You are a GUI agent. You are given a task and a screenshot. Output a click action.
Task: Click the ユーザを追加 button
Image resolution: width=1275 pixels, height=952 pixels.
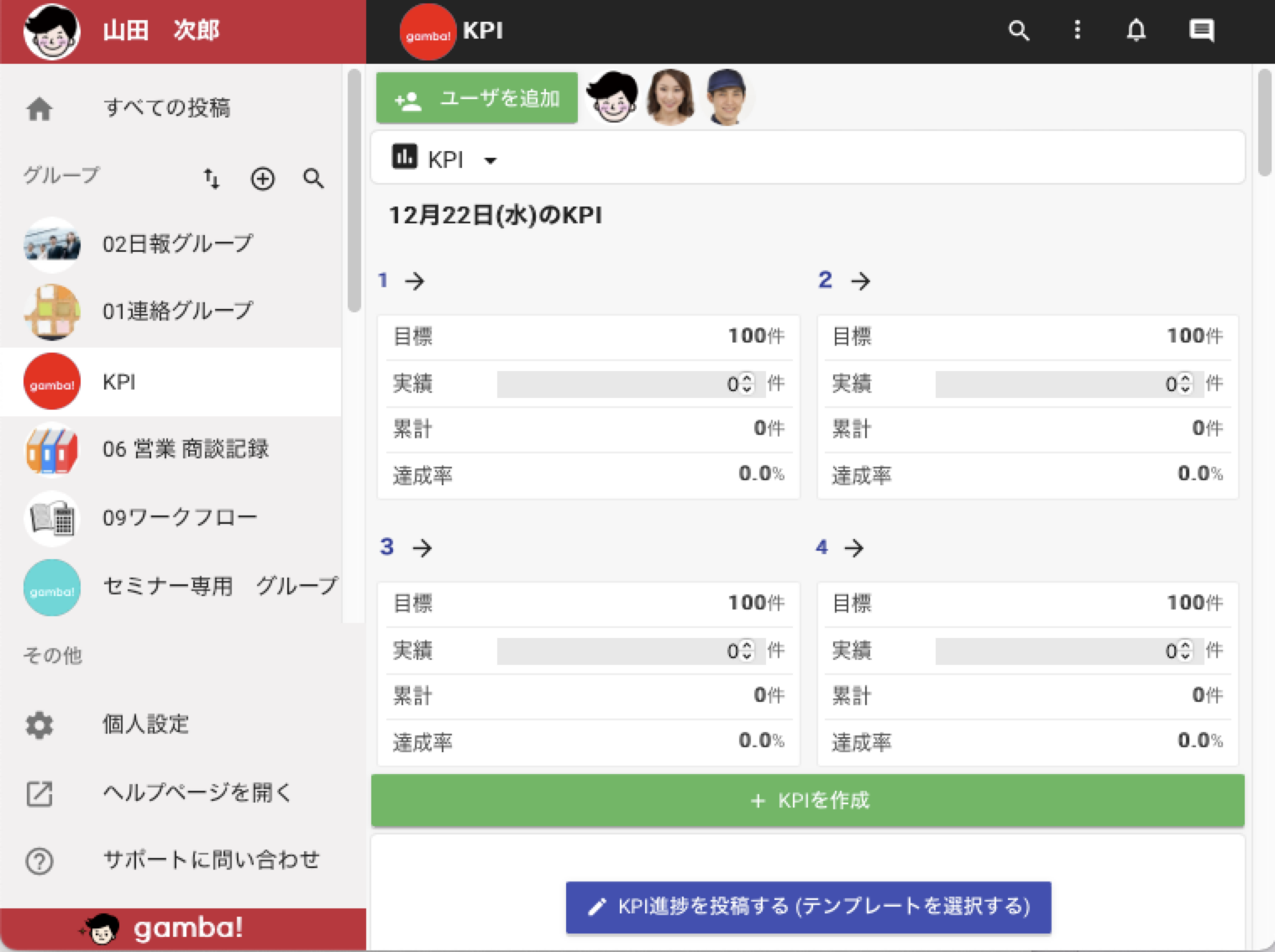click(477, 98)
